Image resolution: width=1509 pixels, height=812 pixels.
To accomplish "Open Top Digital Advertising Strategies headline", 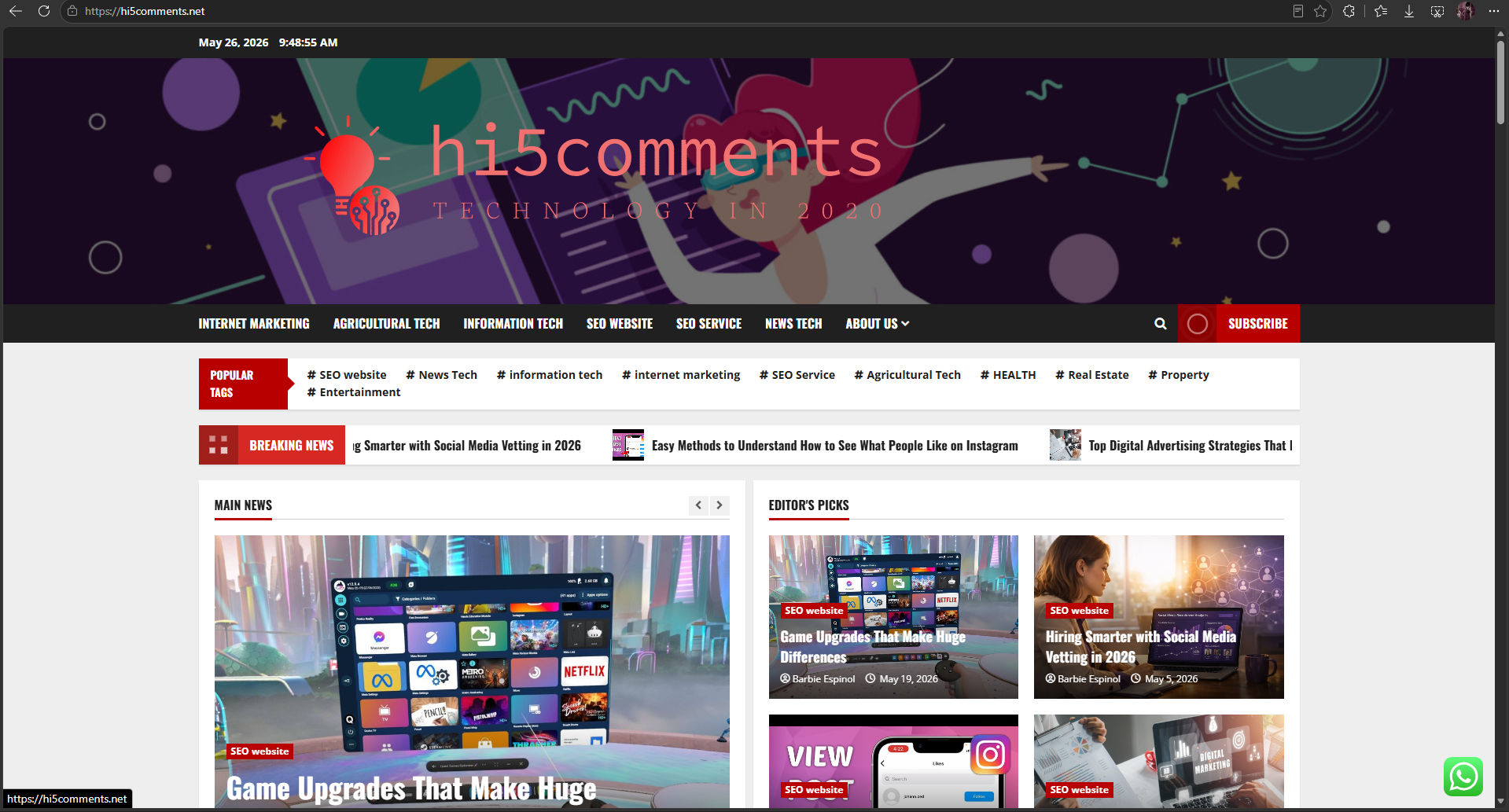I will coord(1190,446).
